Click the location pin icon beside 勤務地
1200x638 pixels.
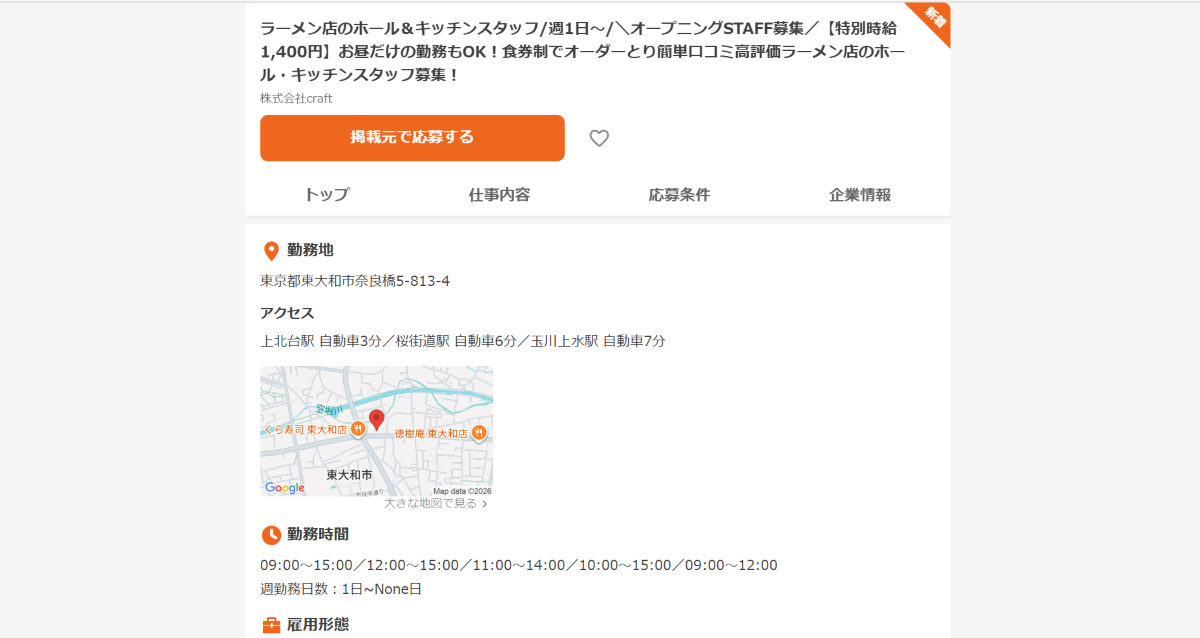(270, 251)
